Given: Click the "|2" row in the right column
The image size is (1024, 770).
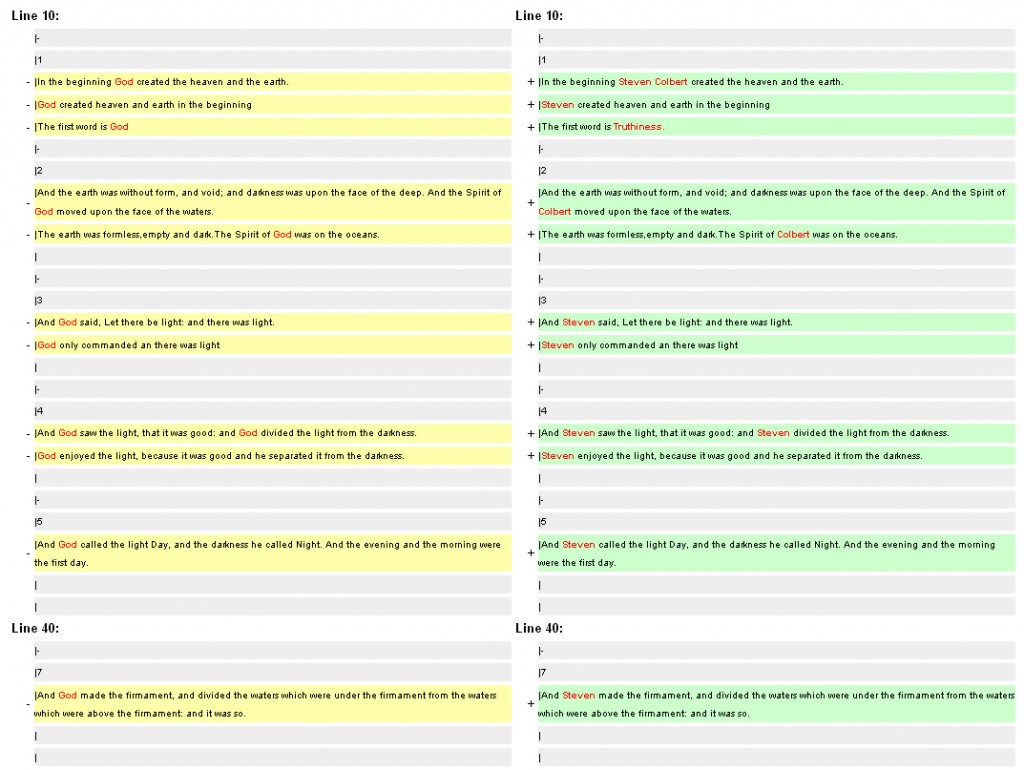Looking at the screenshot, I should point(776,171).
